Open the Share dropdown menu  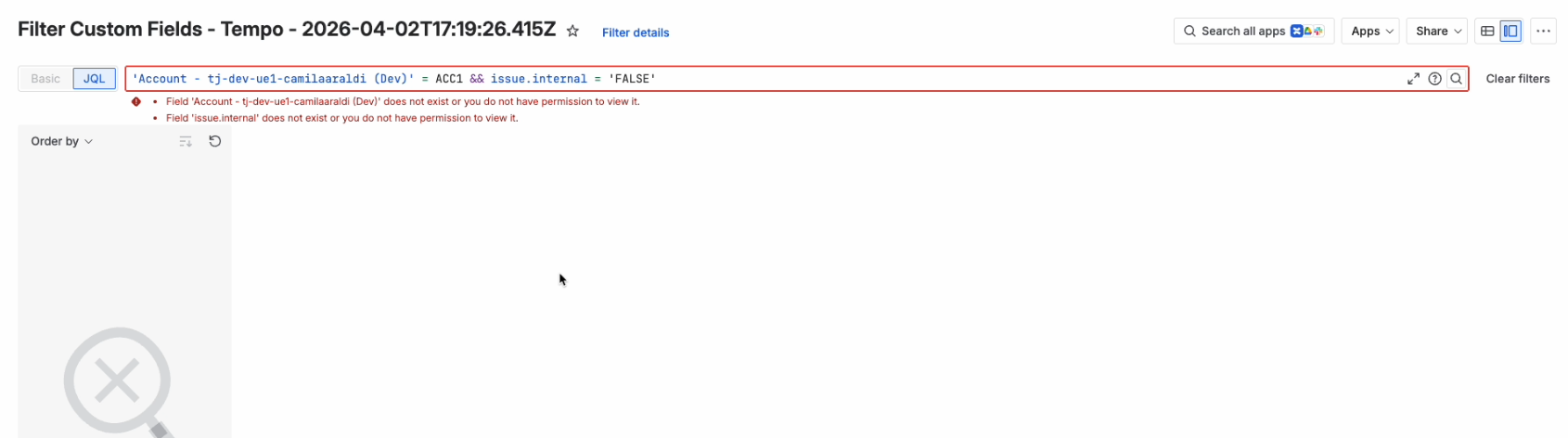[x=1437, y=31]
